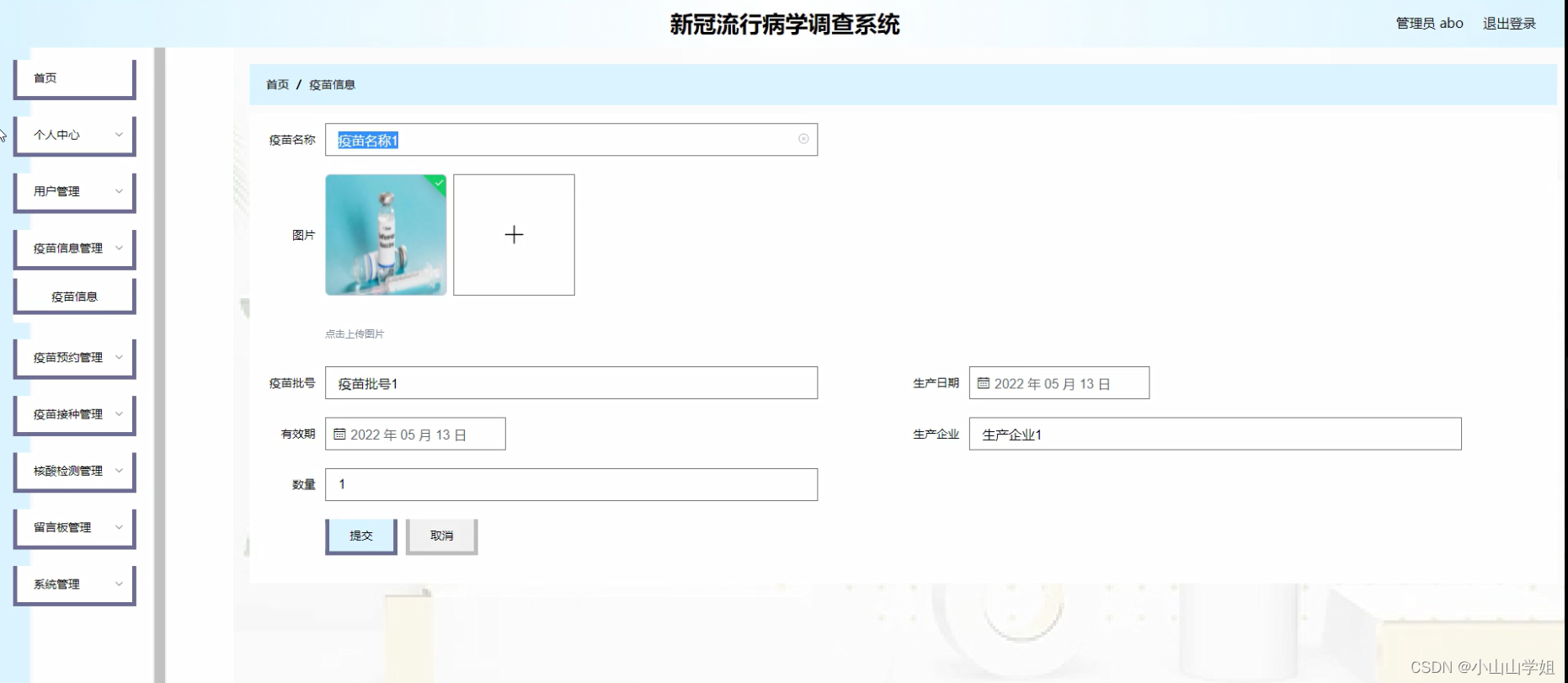The image size is (1568, 683).
Task: Click the 管理员 abo account label
Action: point(1429,24)
